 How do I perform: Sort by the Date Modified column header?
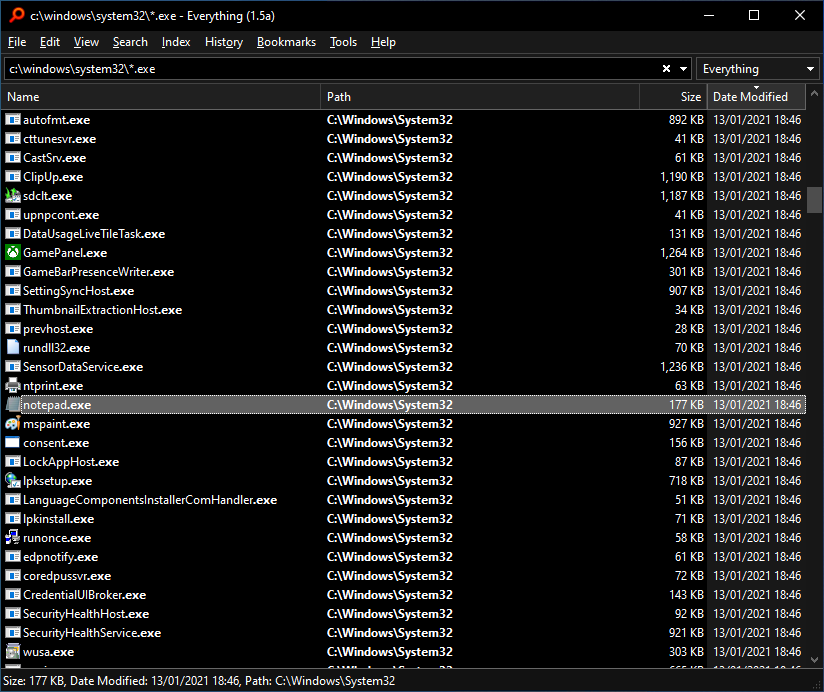click(756, 97)
